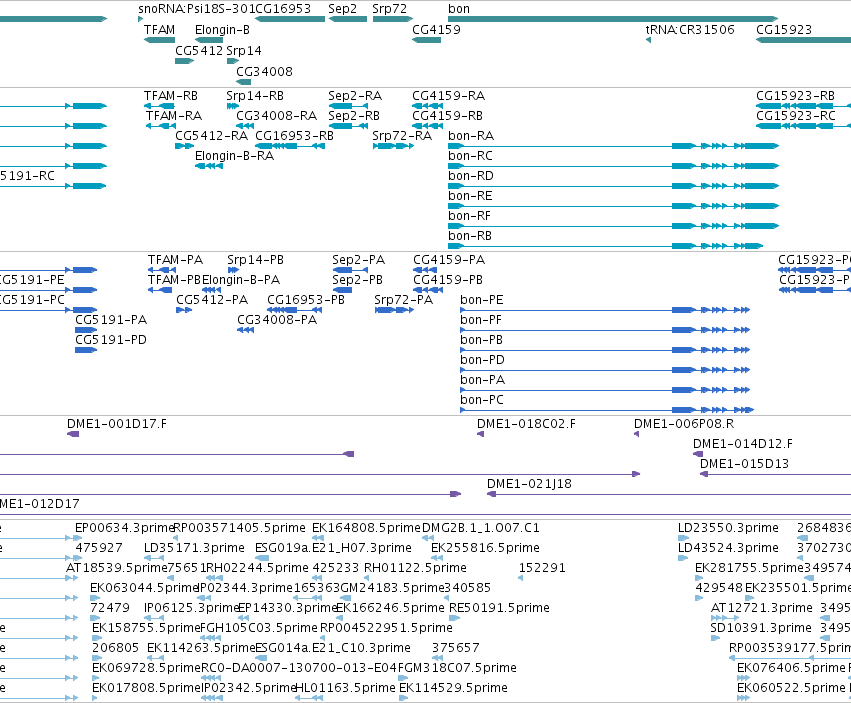
Task: Click the snoRNA:Psi18S-301 label
Action: coord(196,9)
